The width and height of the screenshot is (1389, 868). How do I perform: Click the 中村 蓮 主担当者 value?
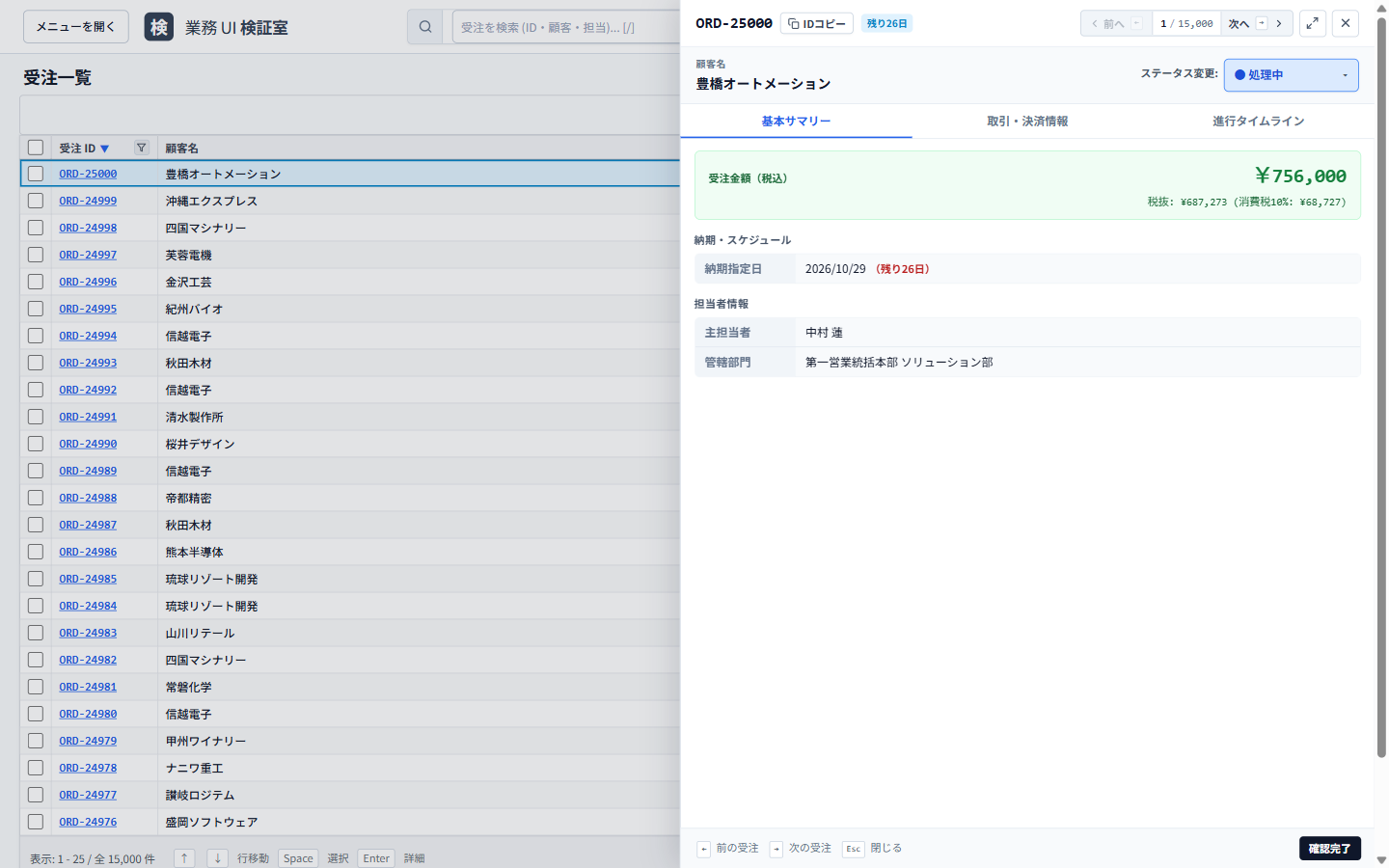click(x=824, y=333)
